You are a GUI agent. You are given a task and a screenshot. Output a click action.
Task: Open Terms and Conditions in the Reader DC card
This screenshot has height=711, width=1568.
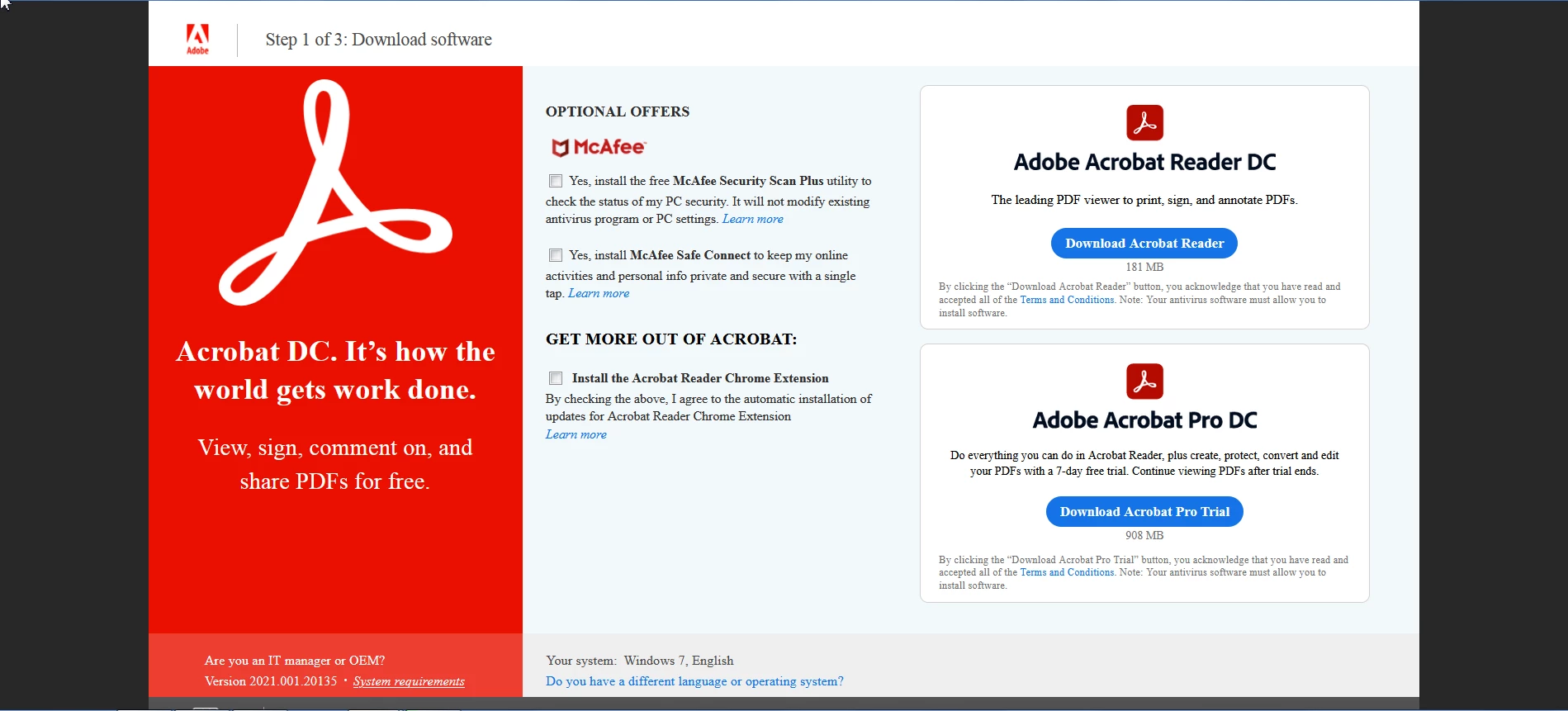tap(1067, 300)
